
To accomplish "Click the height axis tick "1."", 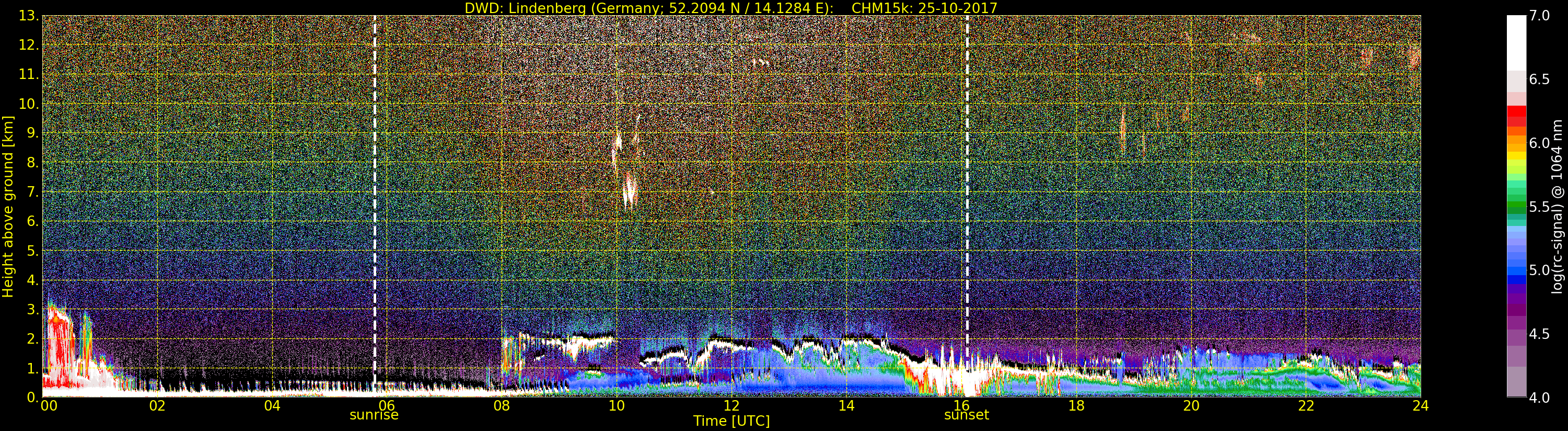I will pyautogui.click(x=33, y=368).
